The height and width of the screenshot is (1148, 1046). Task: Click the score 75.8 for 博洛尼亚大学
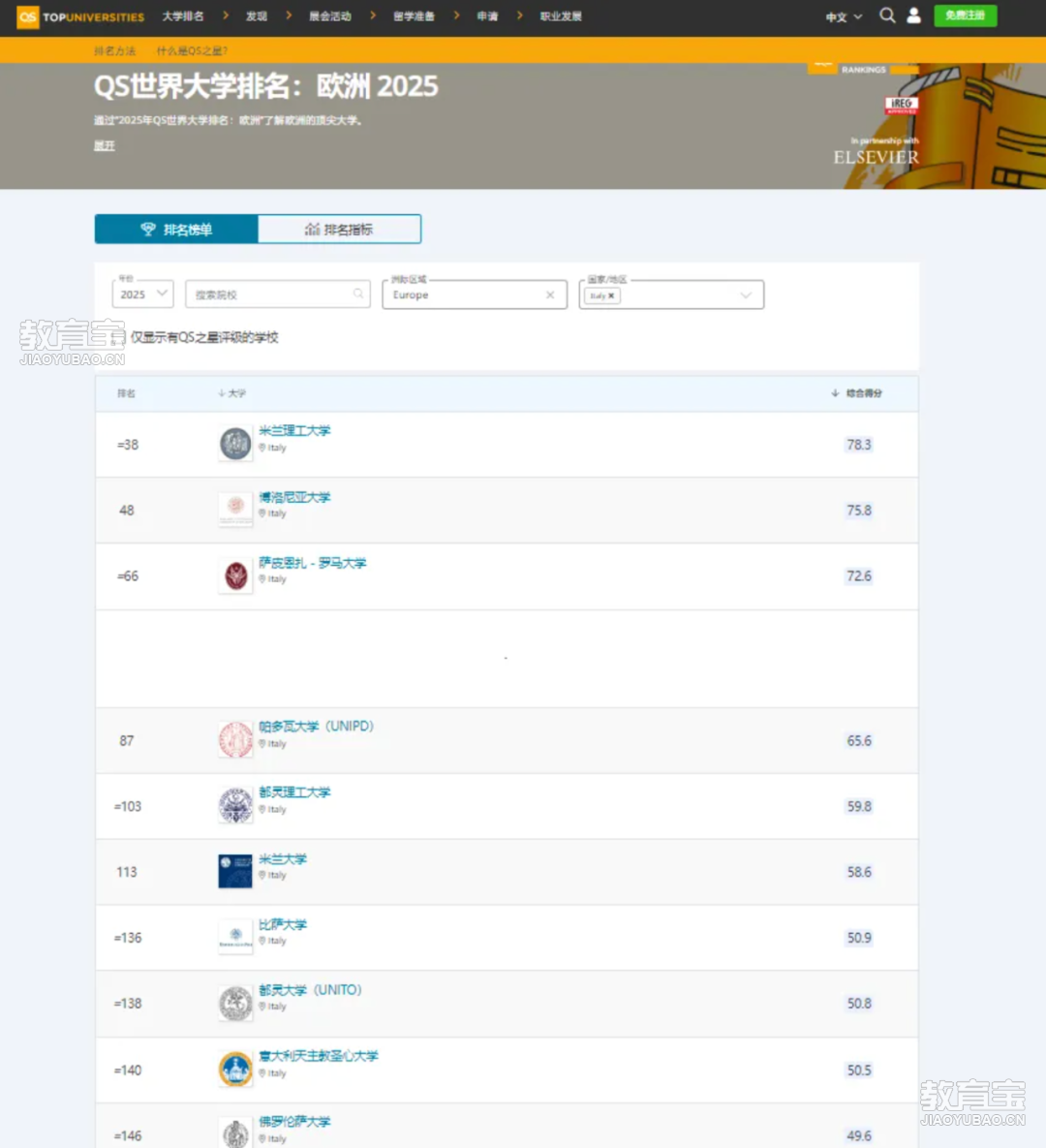[x=859, y=511]
